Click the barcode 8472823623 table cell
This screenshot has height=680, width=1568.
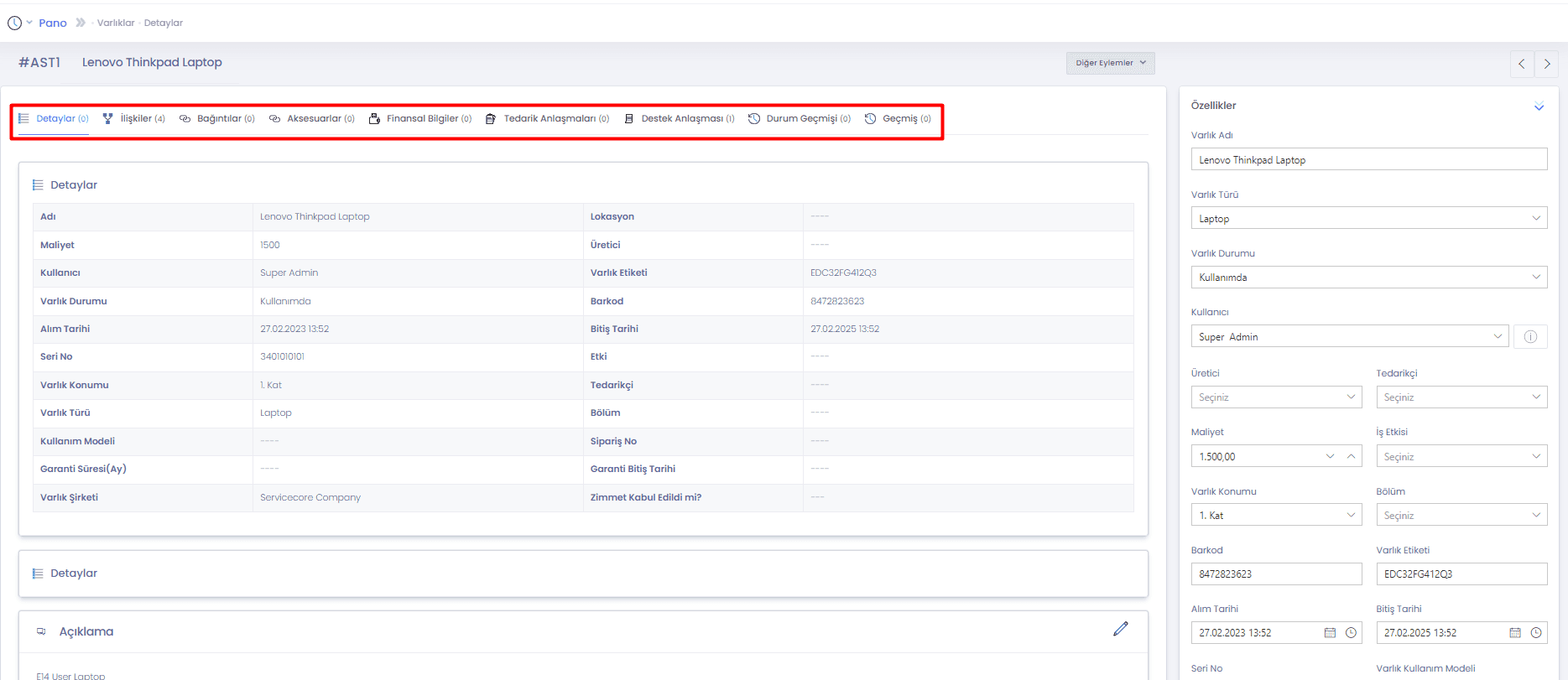(x=837, y=301)
